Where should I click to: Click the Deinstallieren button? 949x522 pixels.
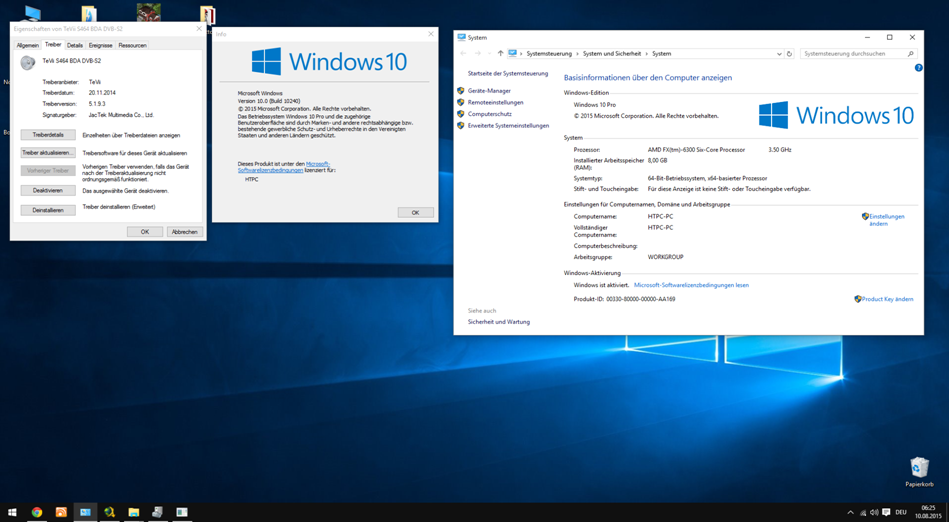pyautogui.click(x=48, y=210)
